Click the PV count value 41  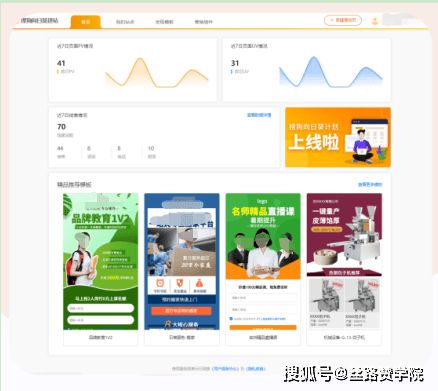(61, 63)
